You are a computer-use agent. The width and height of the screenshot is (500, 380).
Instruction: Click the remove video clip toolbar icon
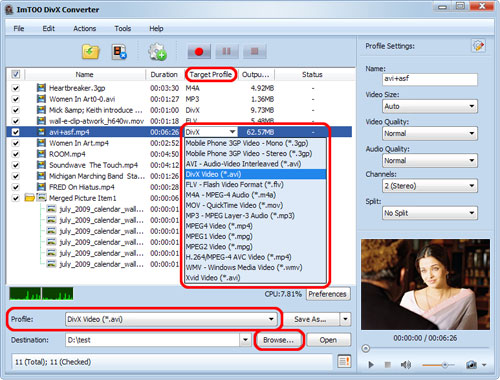click(x=119, y=52)
